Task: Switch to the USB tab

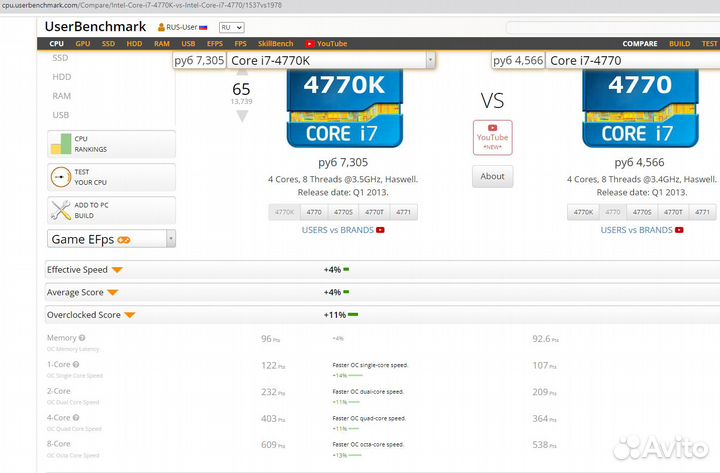Action: [x=188, y=44]
